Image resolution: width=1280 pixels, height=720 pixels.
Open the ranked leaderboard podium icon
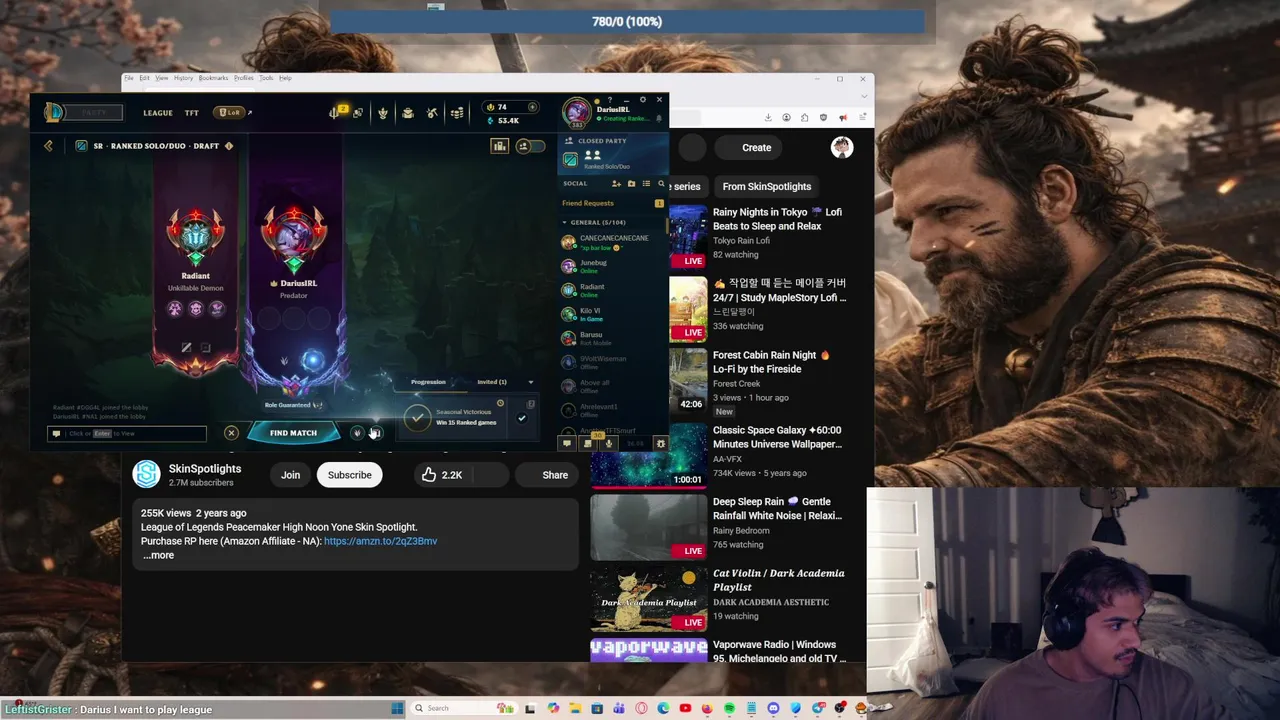(499, 146)
